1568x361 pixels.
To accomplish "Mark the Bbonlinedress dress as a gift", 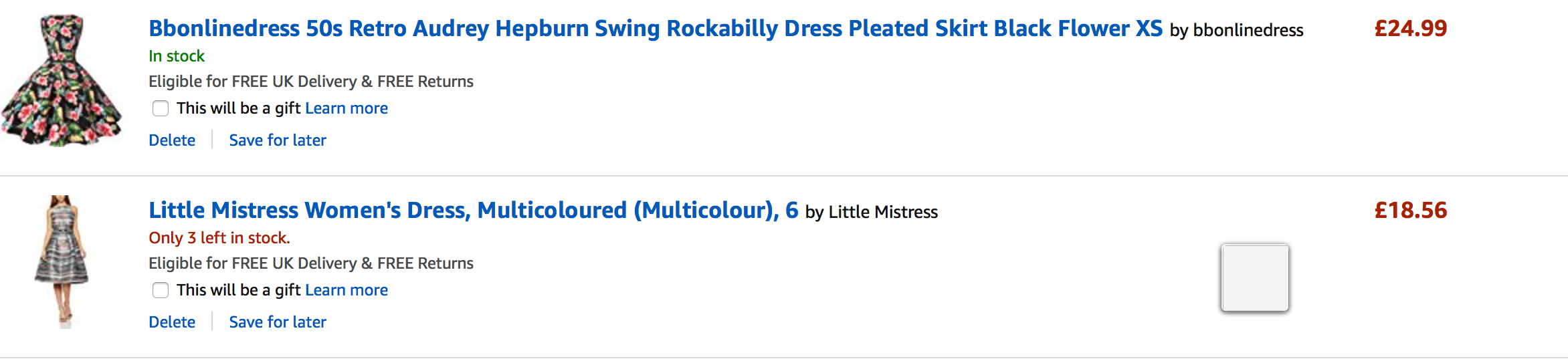I will (161, 108).
